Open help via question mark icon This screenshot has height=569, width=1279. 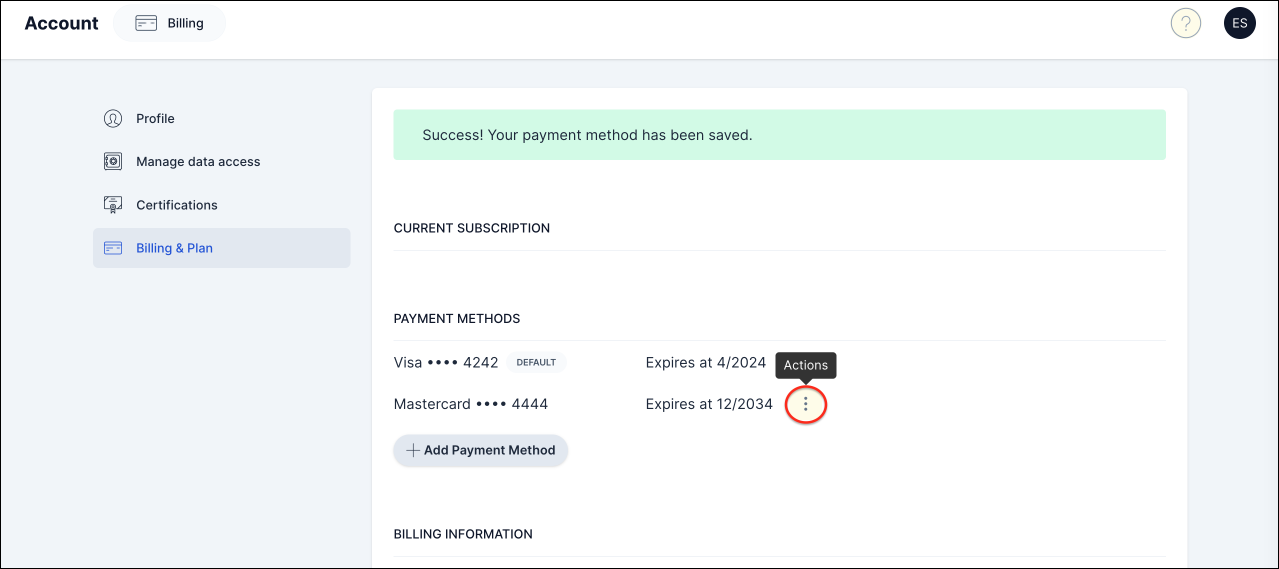point(1185,24)
